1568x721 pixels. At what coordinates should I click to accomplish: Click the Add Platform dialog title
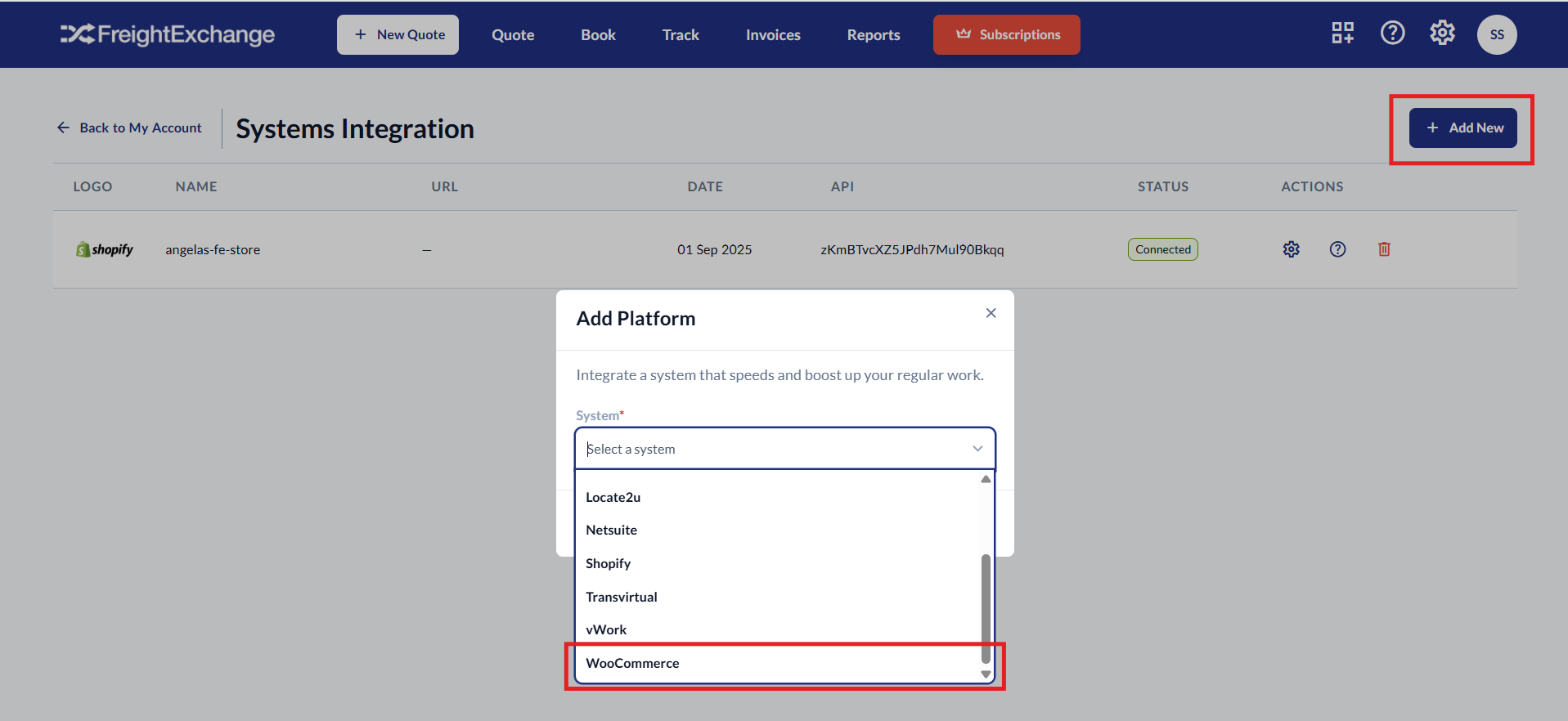(636, 319)
